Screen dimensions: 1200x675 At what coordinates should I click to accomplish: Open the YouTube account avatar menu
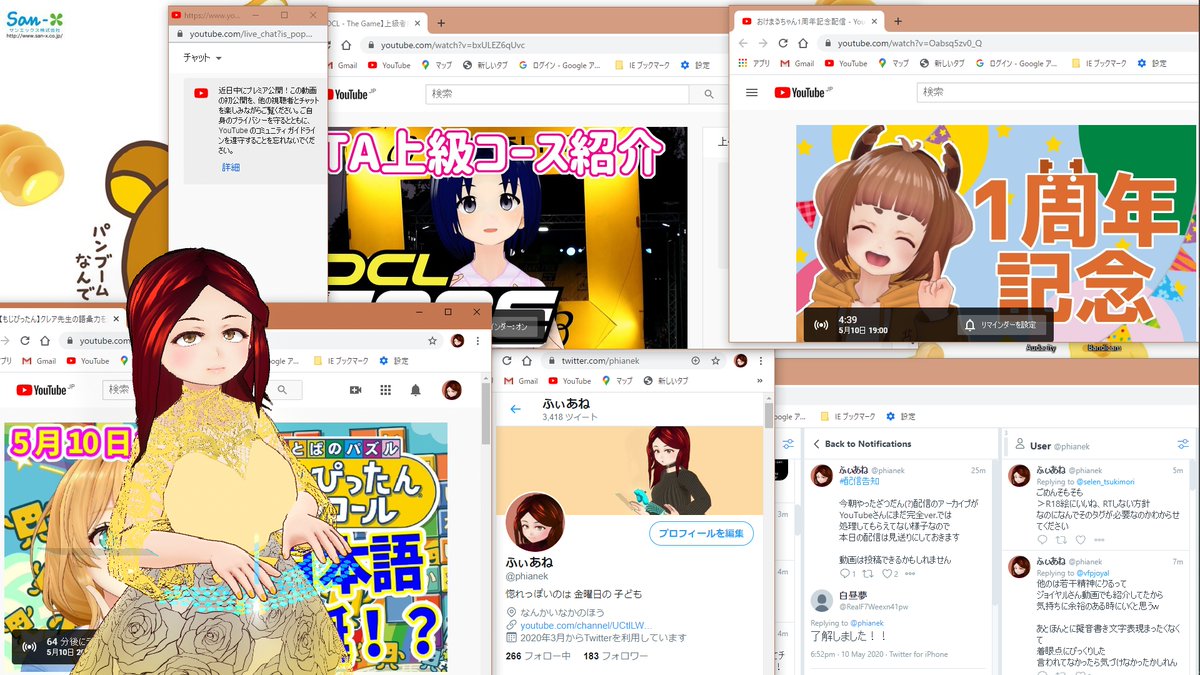[452, 390]
